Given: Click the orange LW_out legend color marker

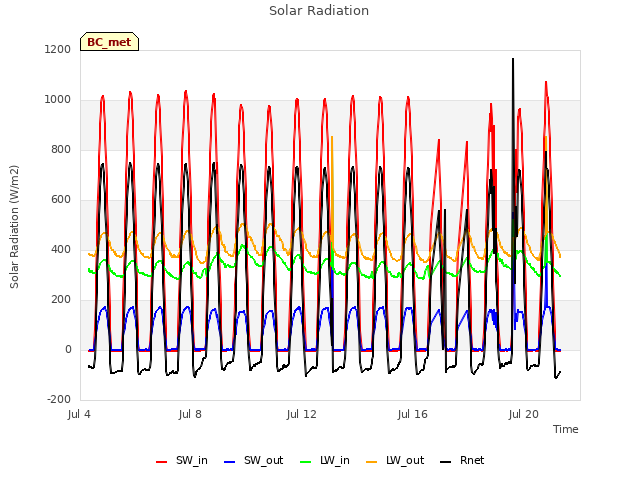Looking at the screenshot, I should click(372, 462).
